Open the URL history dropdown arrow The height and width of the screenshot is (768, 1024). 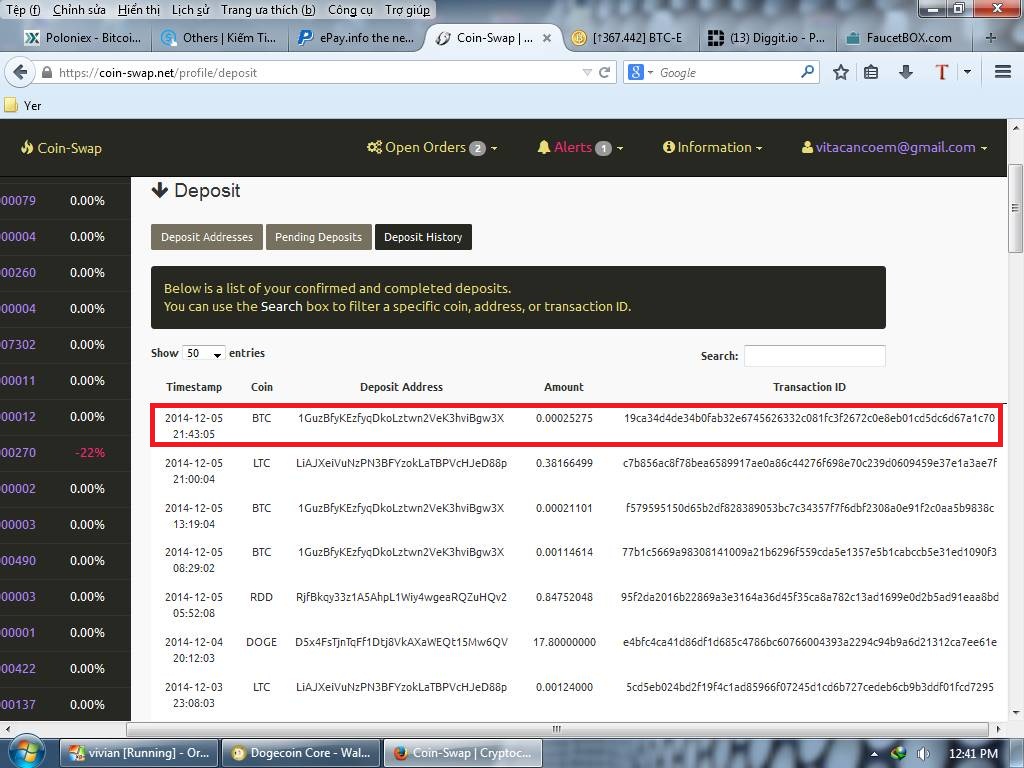[586, 72]
